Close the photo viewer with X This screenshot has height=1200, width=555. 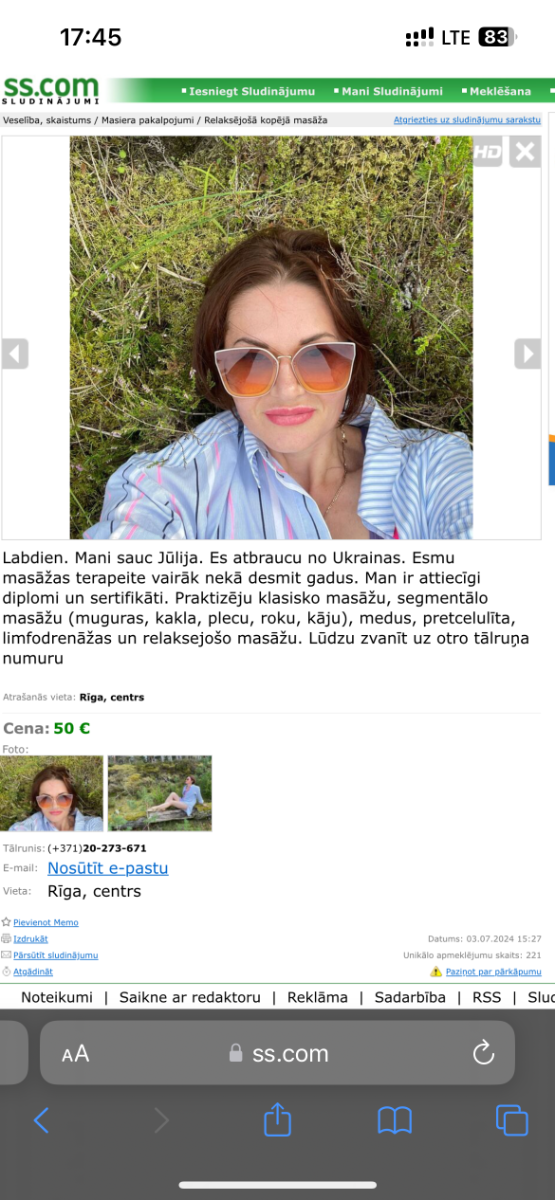click(x=525, y=152)
